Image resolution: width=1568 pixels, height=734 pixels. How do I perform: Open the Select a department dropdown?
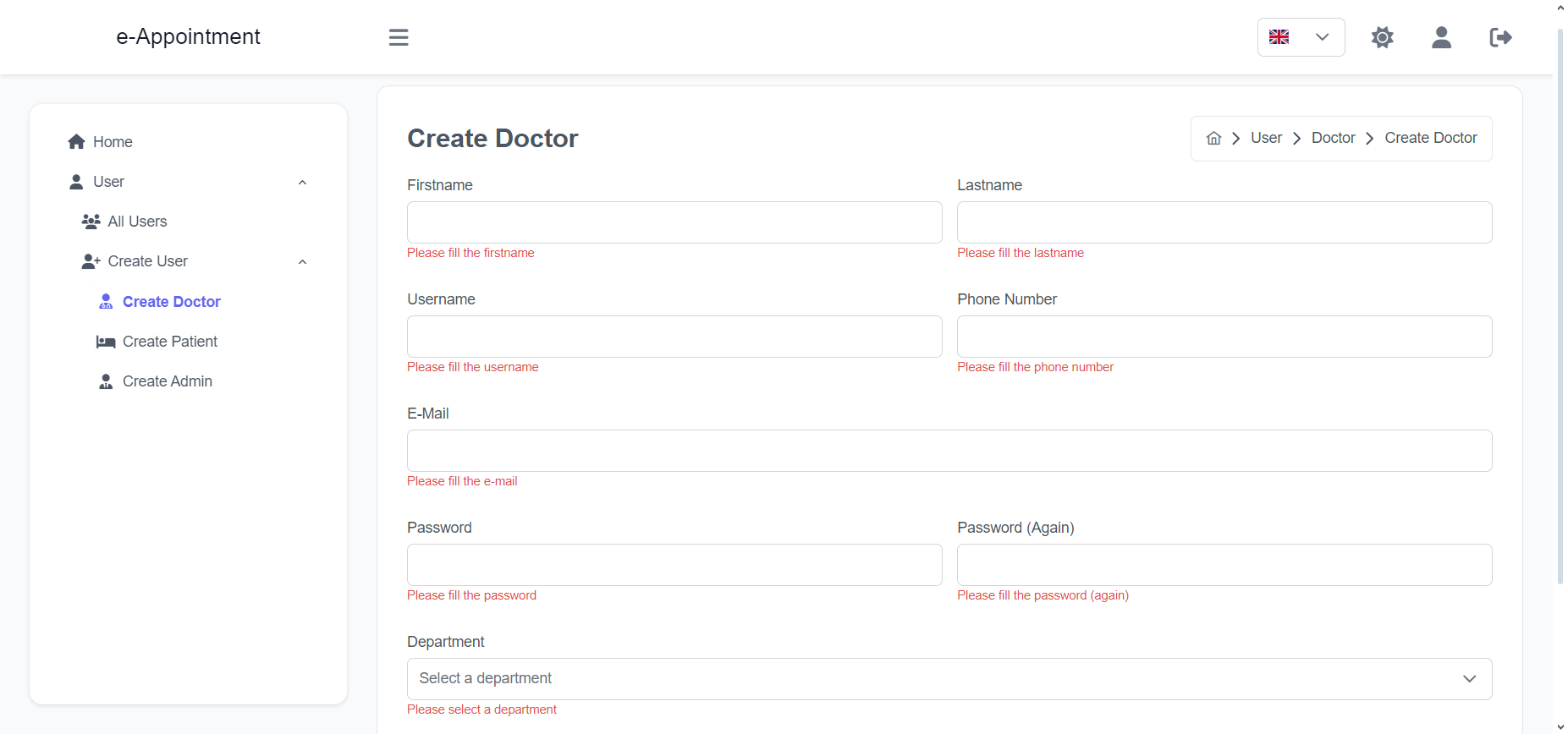click(x=949, y=679)
